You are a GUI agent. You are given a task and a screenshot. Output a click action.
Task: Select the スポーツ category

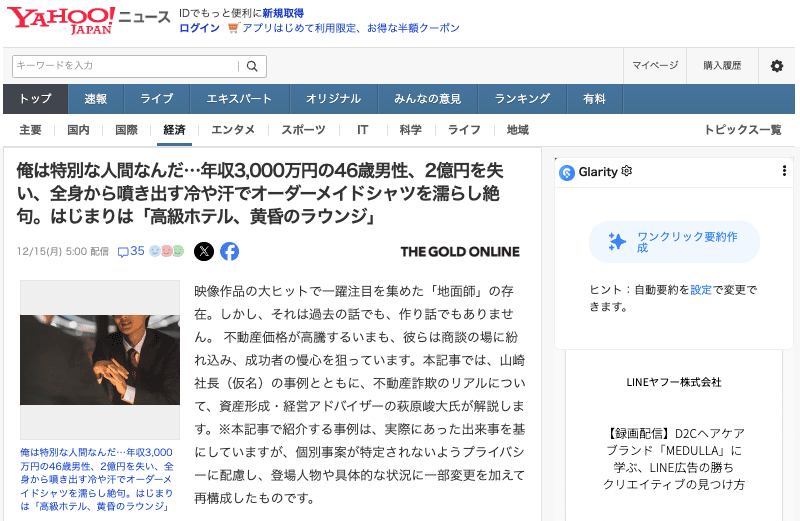pos(304,130)
